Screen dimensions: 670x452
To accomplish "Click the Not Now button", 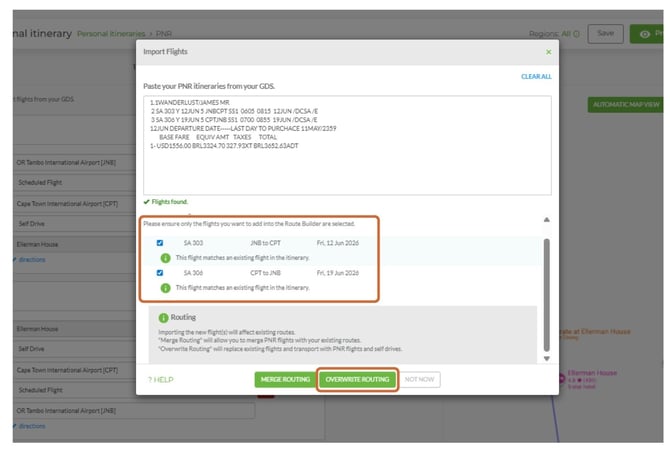I will click(419, 379).
